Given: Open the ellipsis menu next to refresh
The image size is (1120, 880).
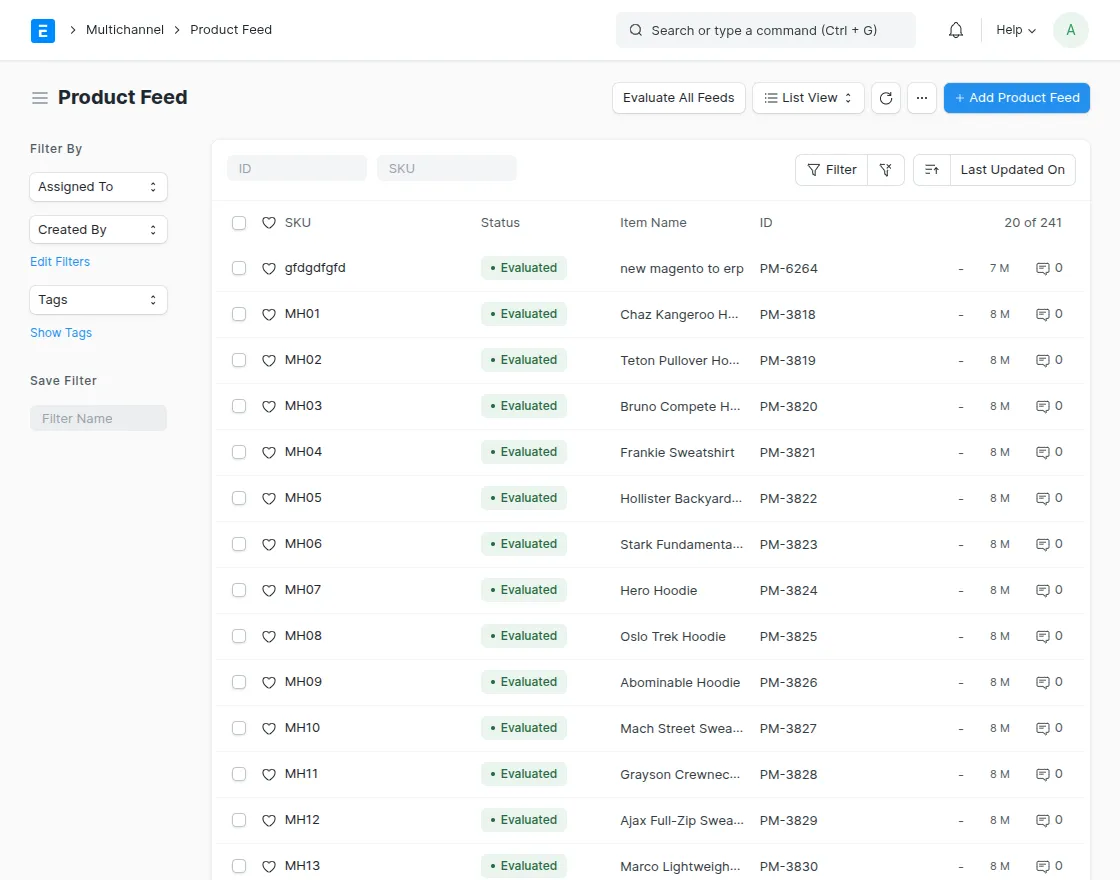Looking at the screenshot, I should [922, 97].
